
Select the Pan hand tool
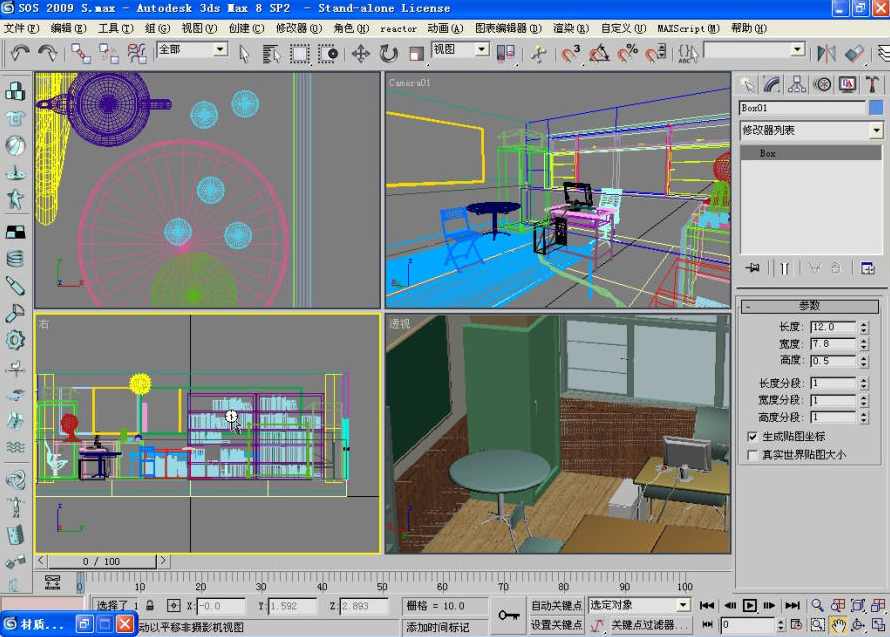pos(839,625)
